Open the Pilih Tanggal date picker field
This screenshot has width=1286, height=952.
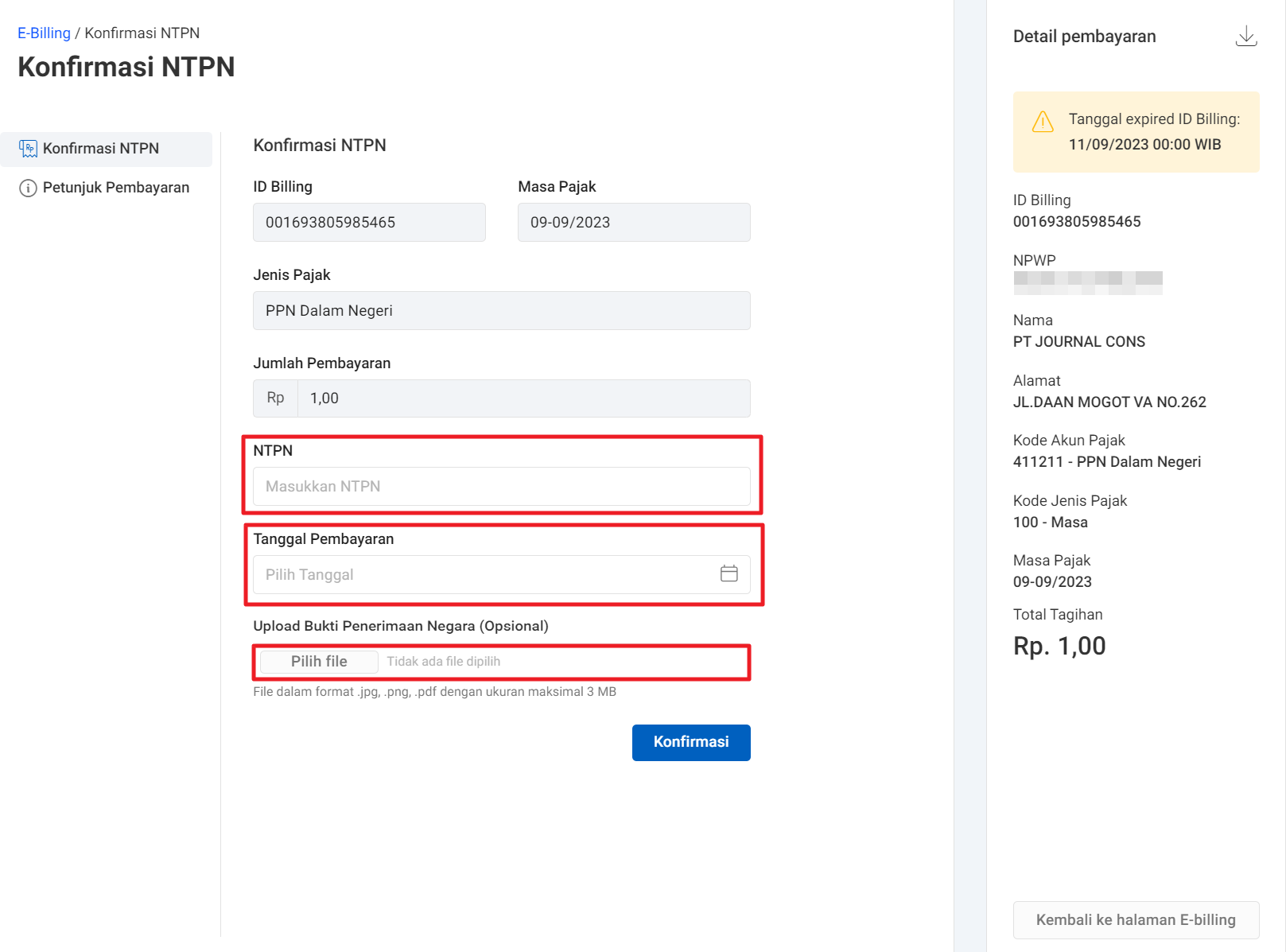pos(485,575)
